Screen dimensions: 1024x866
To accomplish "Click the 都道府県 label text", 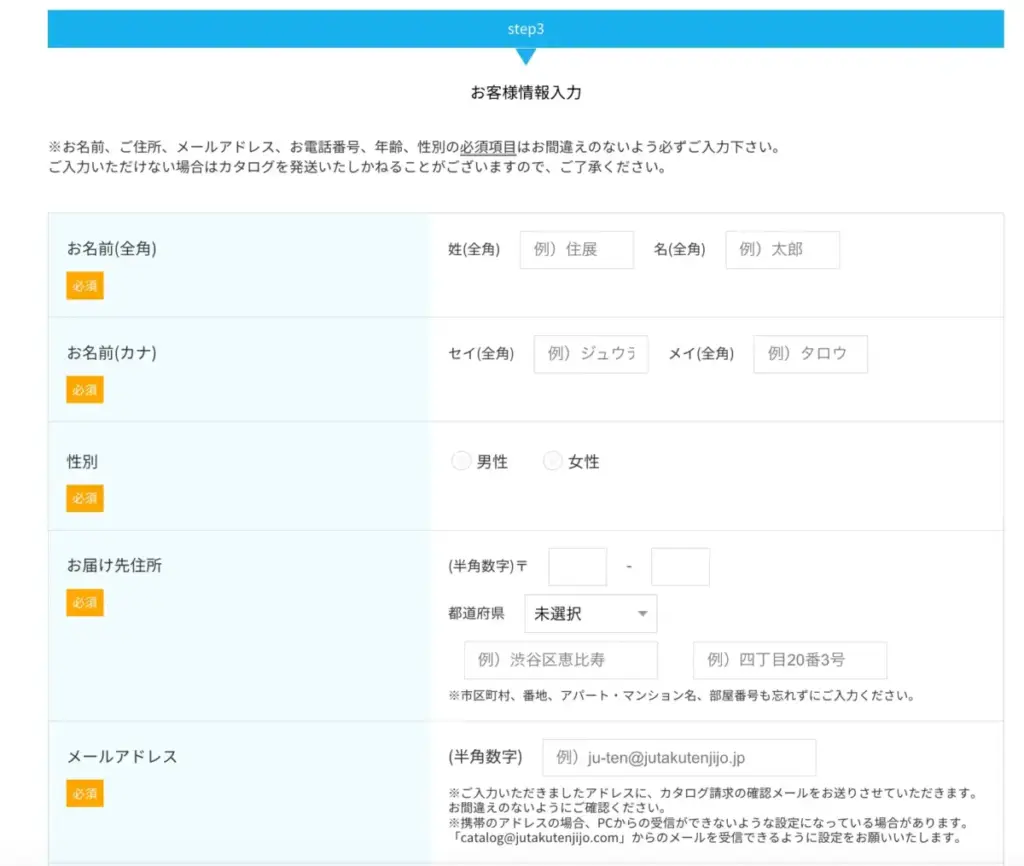I will 476,613.
